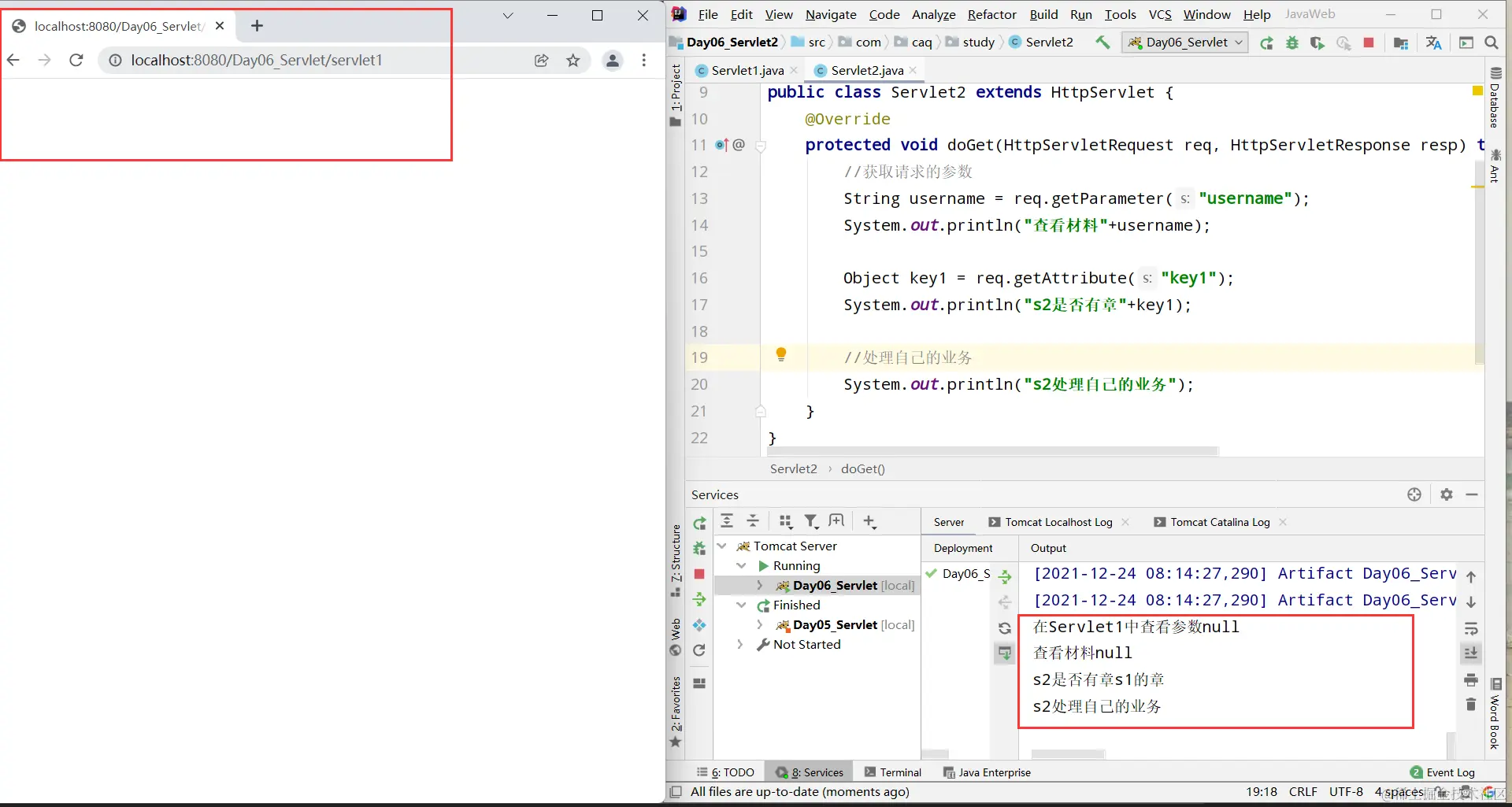1512x807 pixels.
Task: Close the Servlet2.java editor tab
Action: [x=913, y=70]
